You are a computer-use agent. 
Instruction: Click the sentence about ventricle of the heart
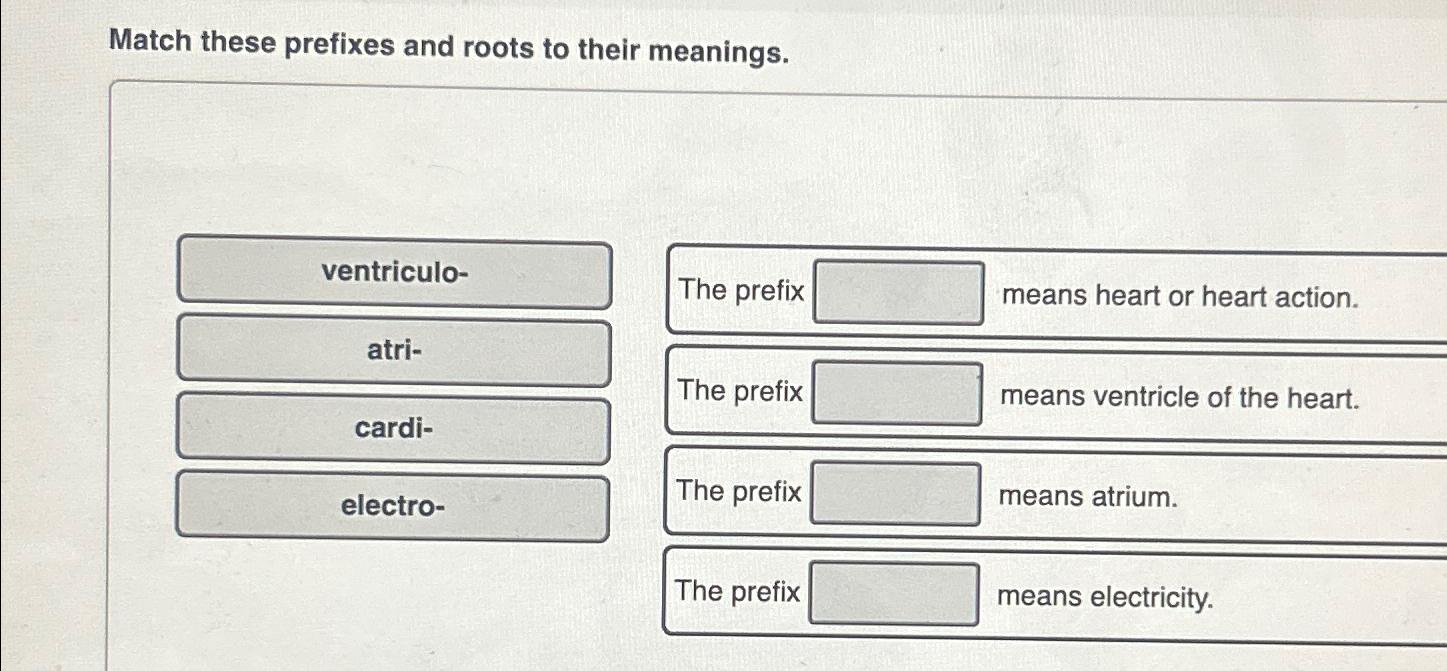click(1050, 392)
